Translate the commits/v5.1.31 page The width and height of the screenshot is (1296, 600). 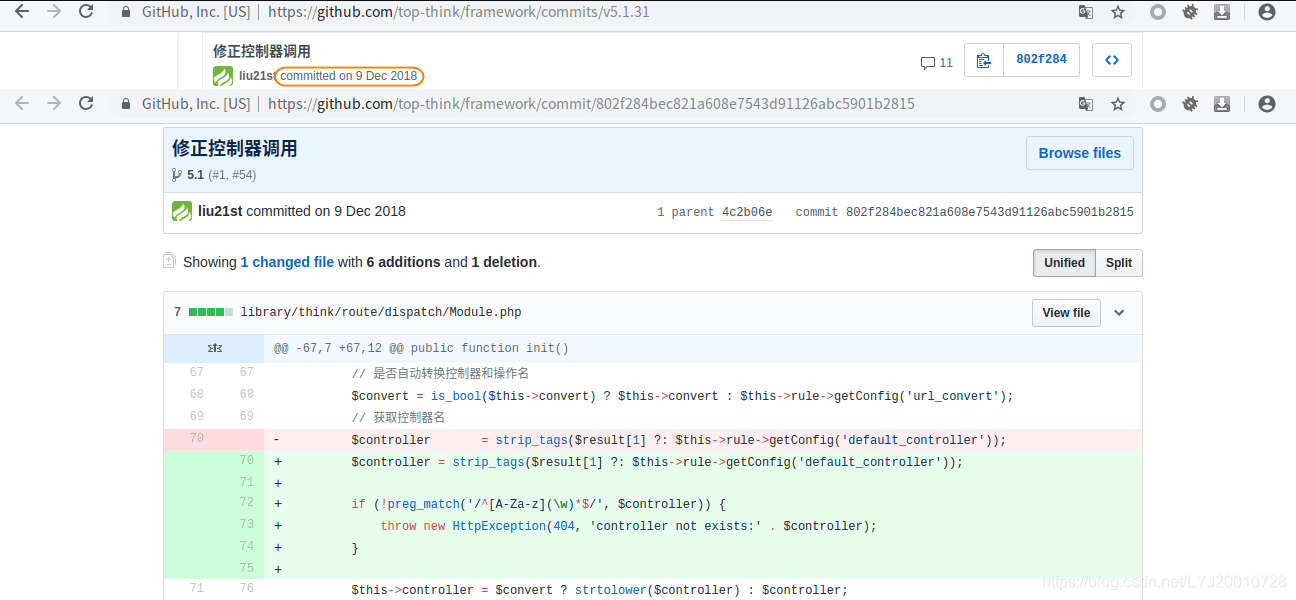pos(1085,12)
